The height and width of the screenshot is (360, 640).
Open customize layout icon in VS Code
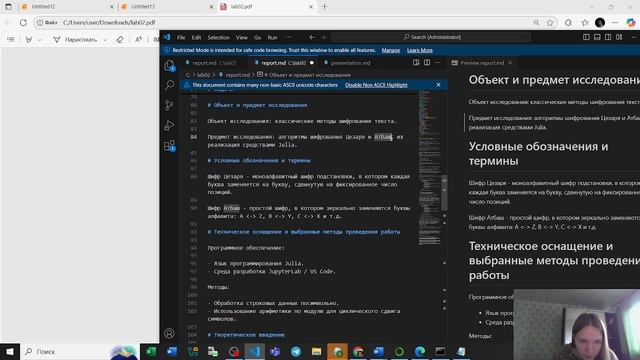pos(619,37)
